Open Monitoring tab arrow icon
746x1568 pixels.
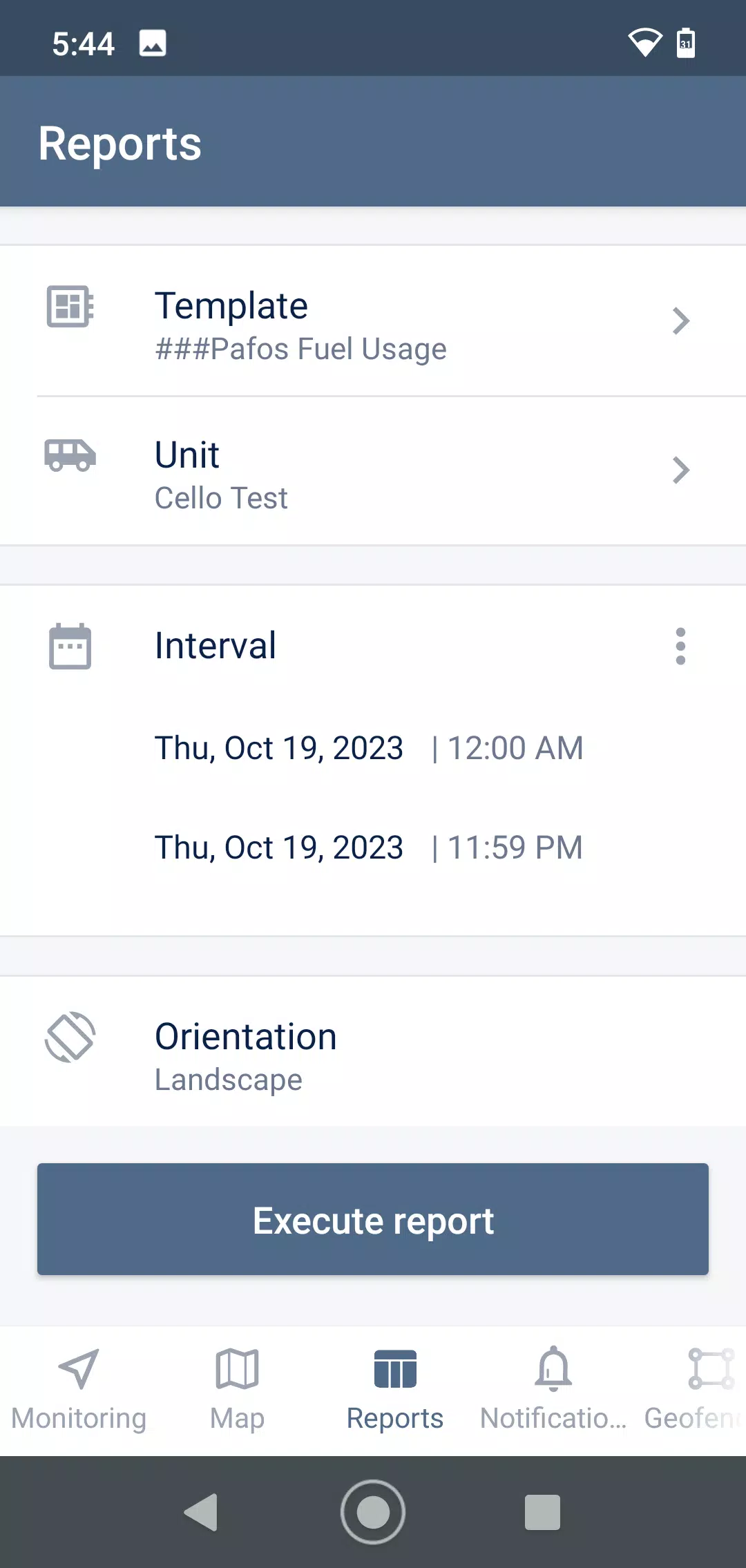(x=79, y=1368)
